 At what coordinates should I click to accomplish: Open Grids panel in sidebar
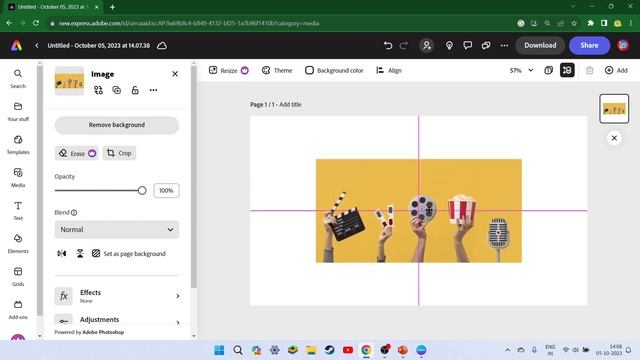pyautogui.click(x=18, y=277)
